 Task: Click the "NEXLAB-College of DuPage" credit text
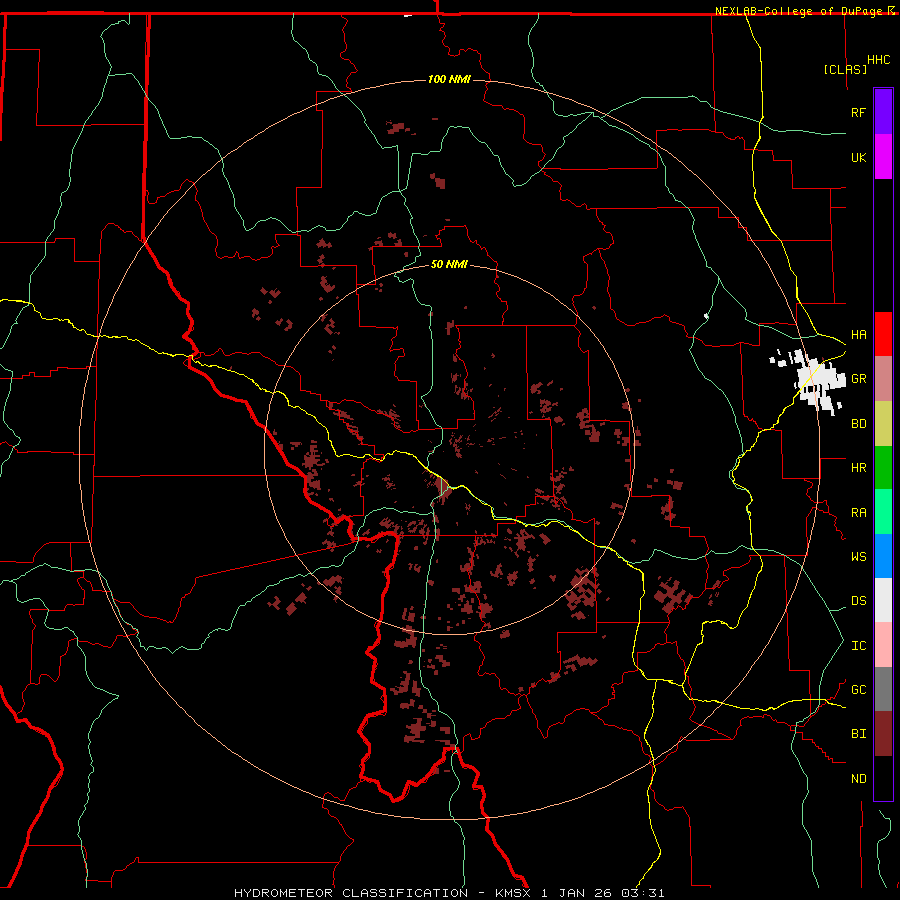798,11
